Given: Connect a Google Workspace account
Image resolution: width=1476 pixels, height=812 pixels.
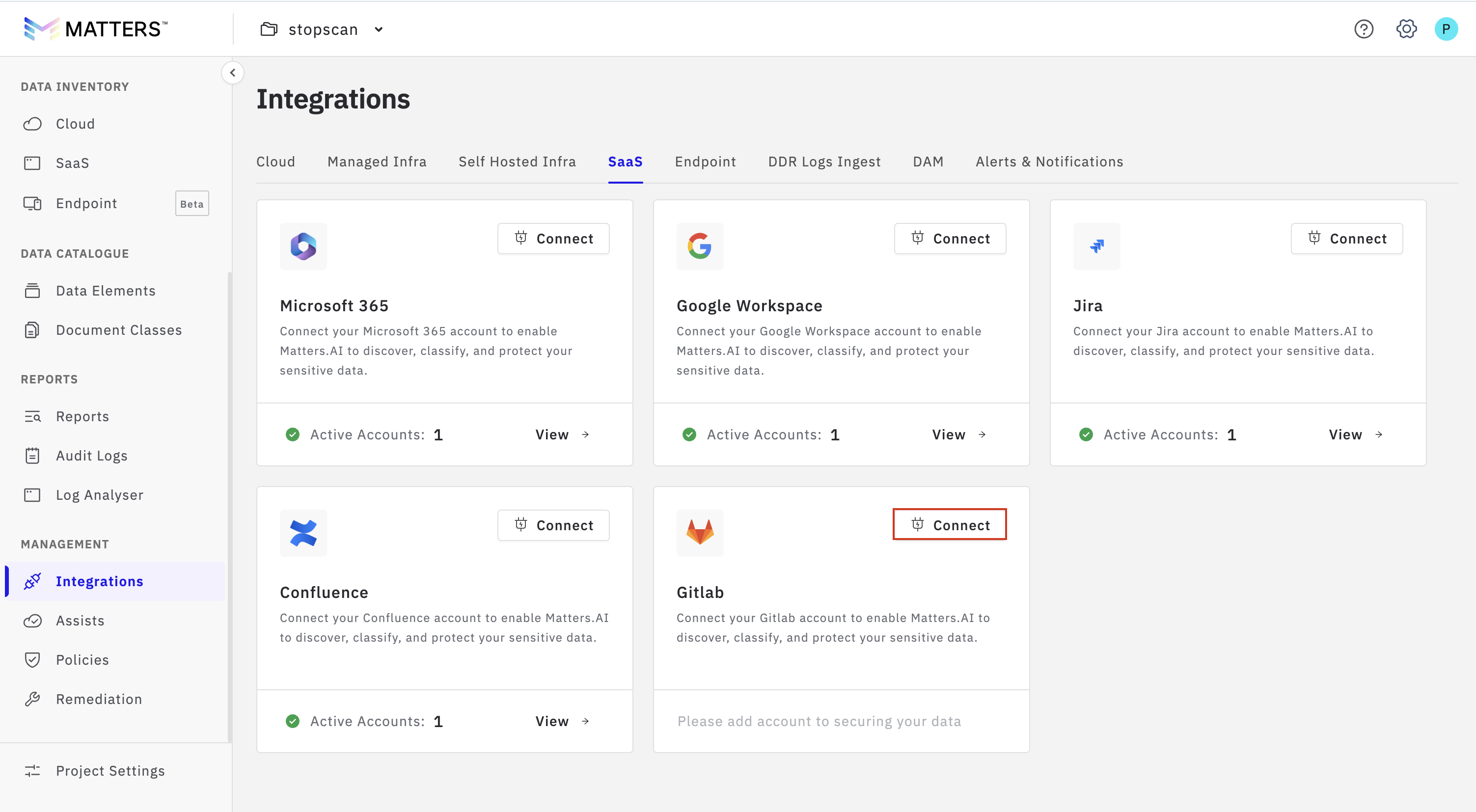Looking at the screenshot, I should pyautogui.click(x=950, y=239).
